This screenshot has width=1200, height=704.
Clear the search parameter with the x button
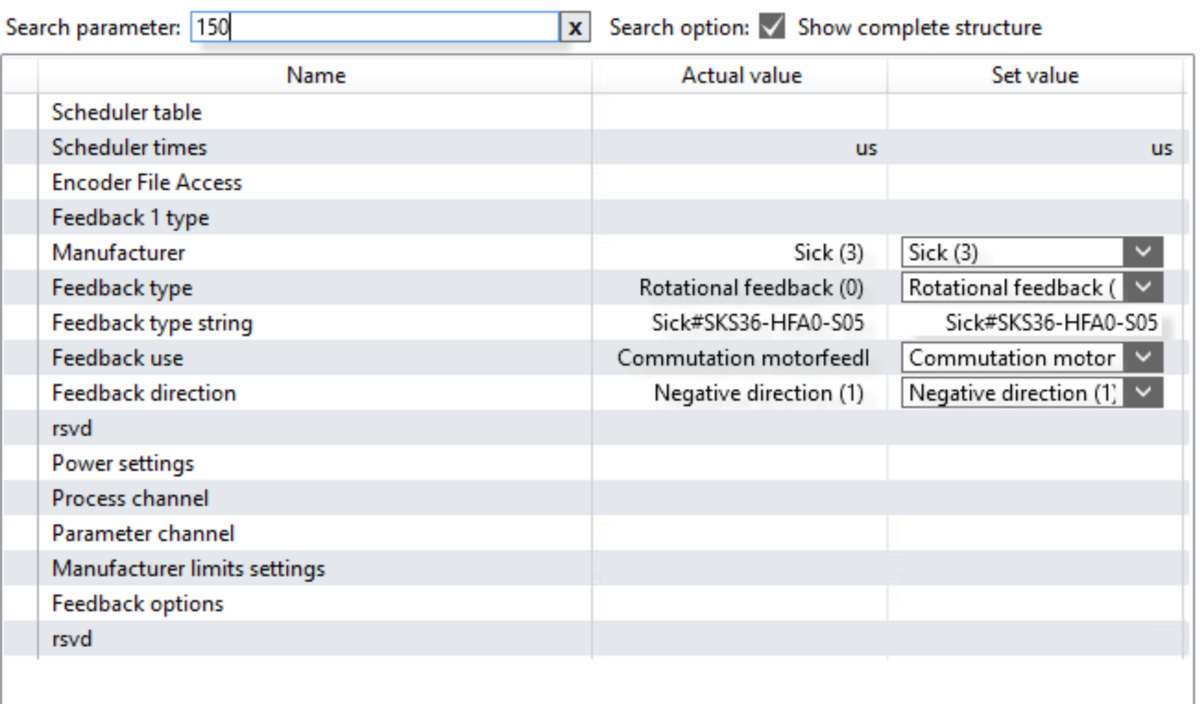pyautogui.click(x=575, y=28)
